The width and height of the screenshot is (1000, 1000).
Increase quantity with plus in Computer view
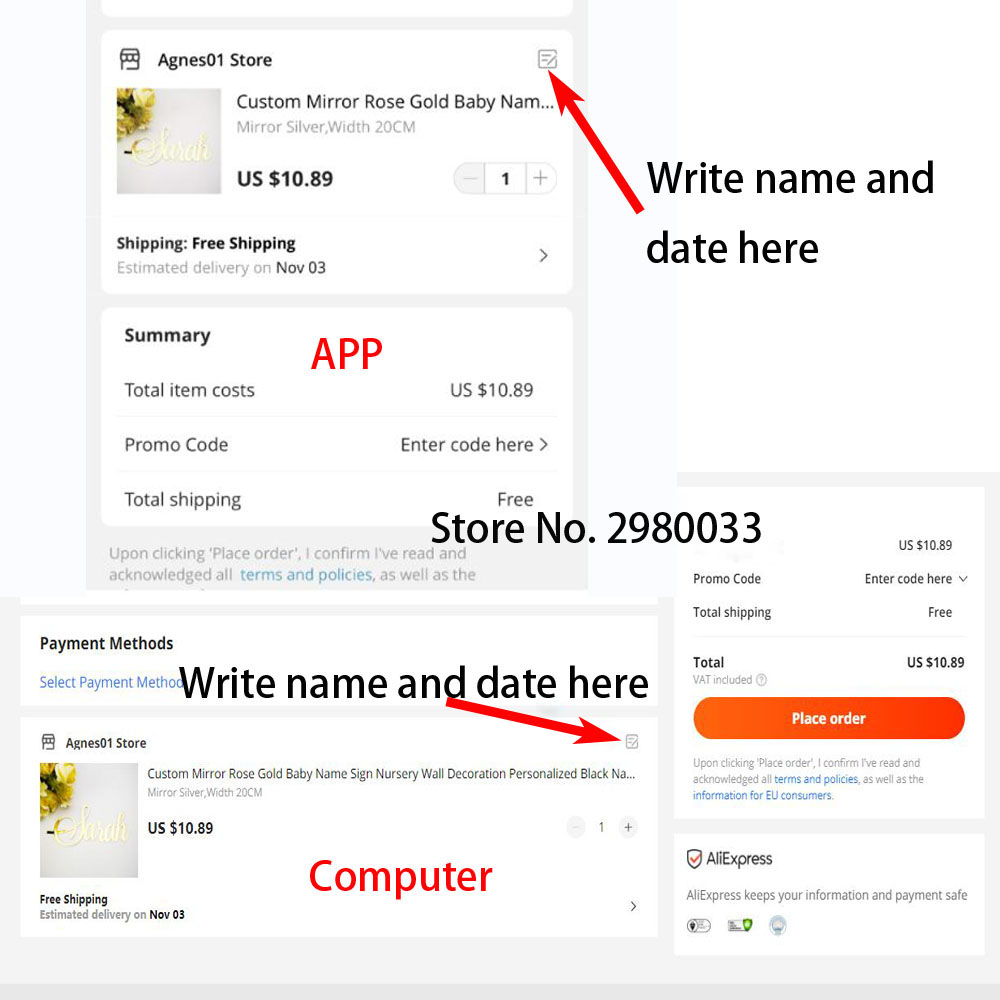tap(628, 827)
